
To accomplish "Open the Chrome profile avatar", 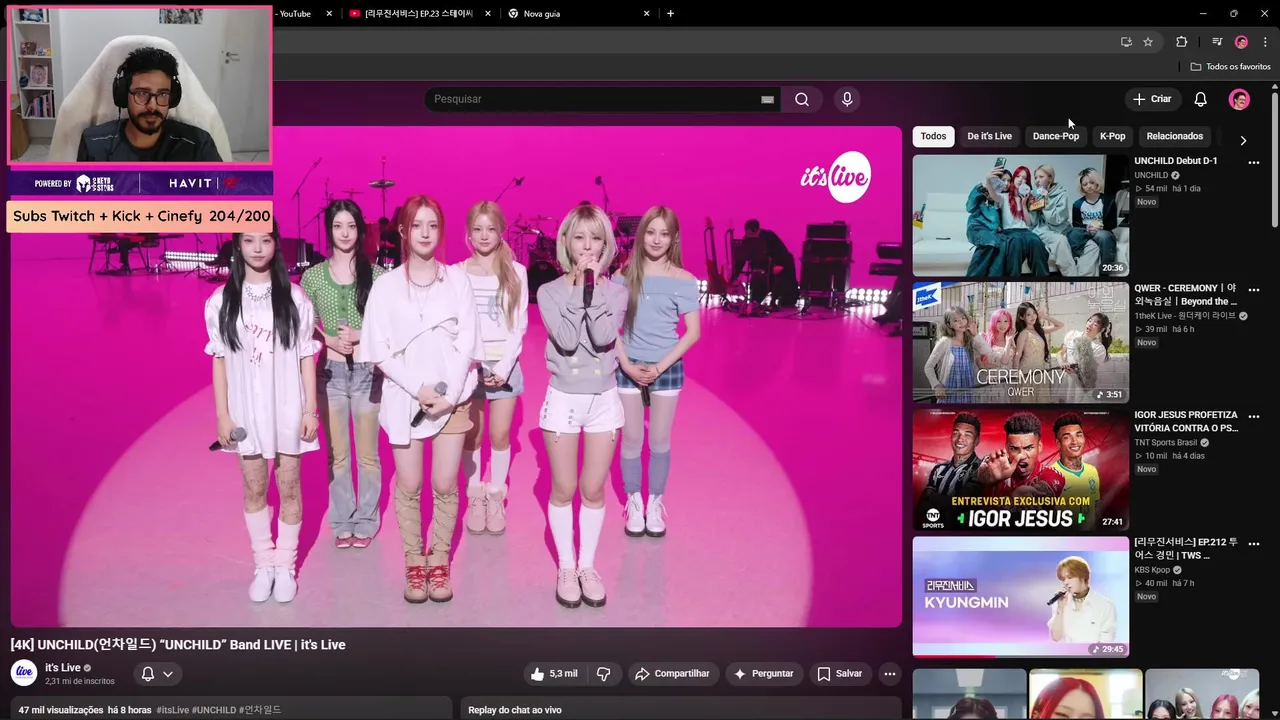I will [x=1241, y=42].
